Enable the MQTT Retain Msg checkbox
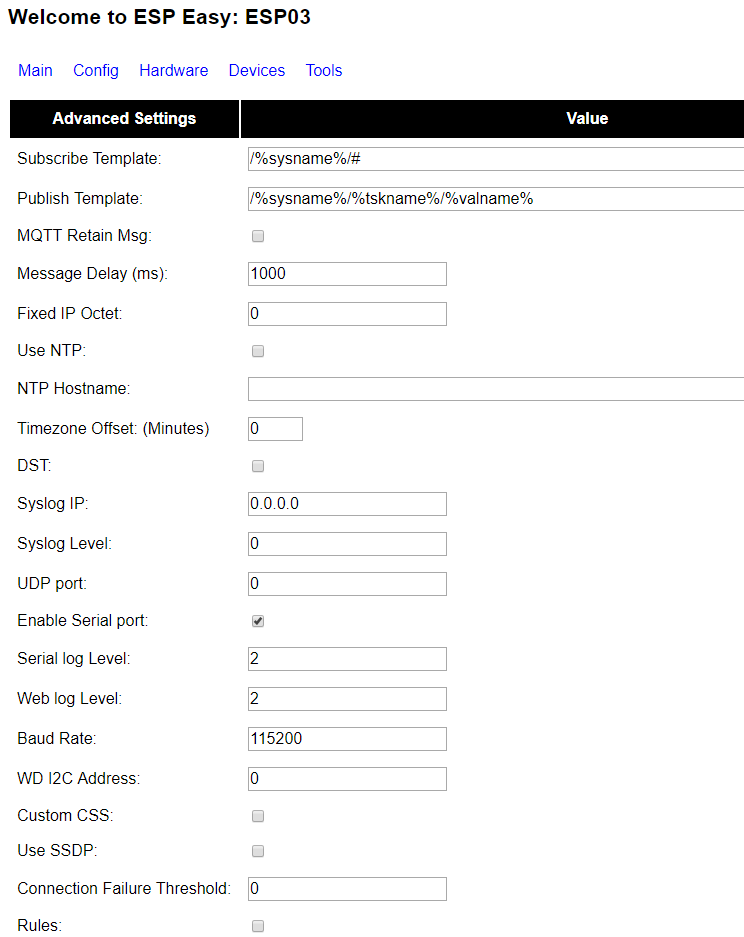This screenshot has width=744, height=937. click(258, 236)
